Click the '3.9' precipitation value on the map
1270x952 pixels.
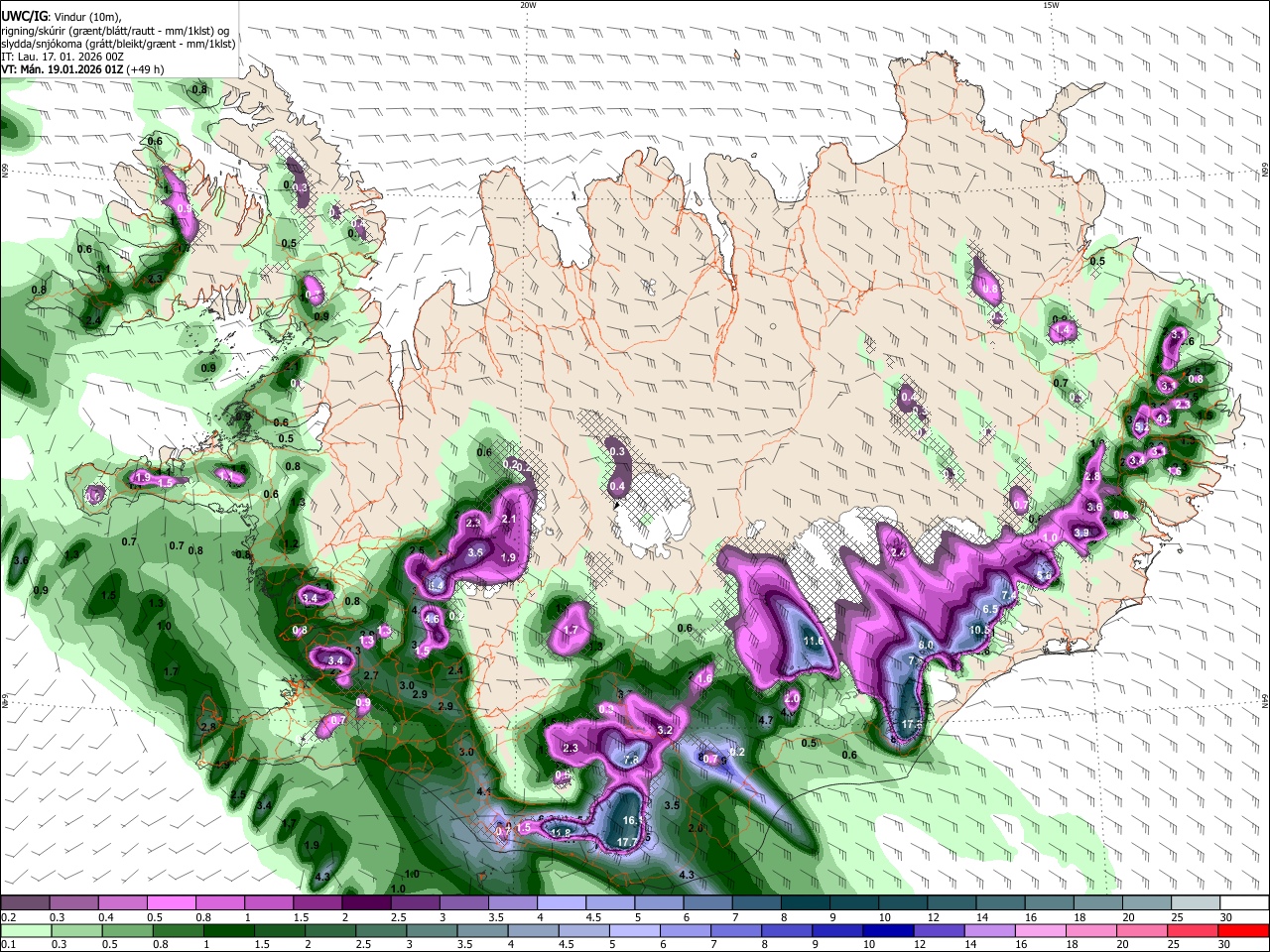1081,534
